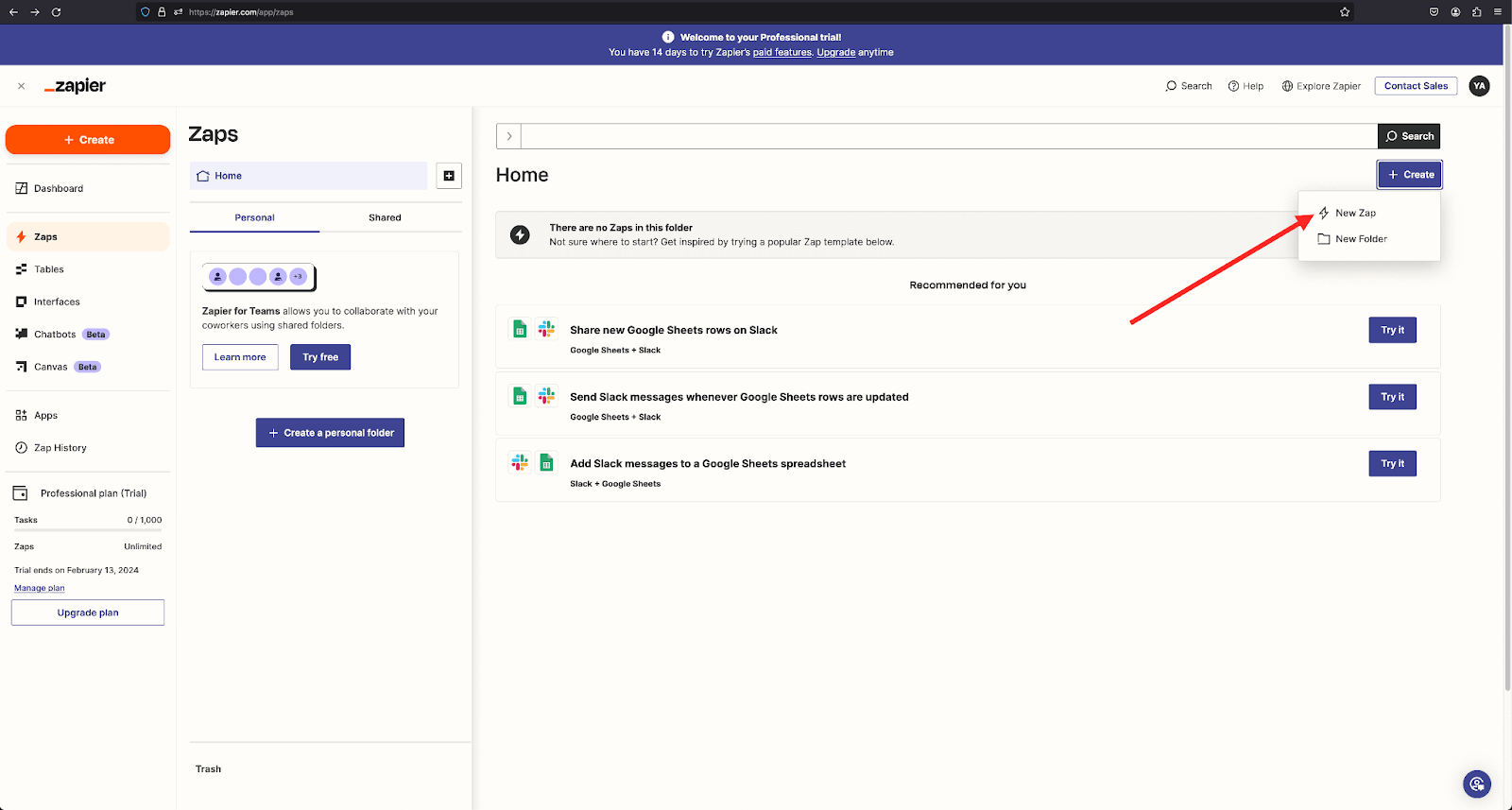The image size is (1512, 810).
Task: Expand the folder panel chevron
Action: tap(508, 136)
